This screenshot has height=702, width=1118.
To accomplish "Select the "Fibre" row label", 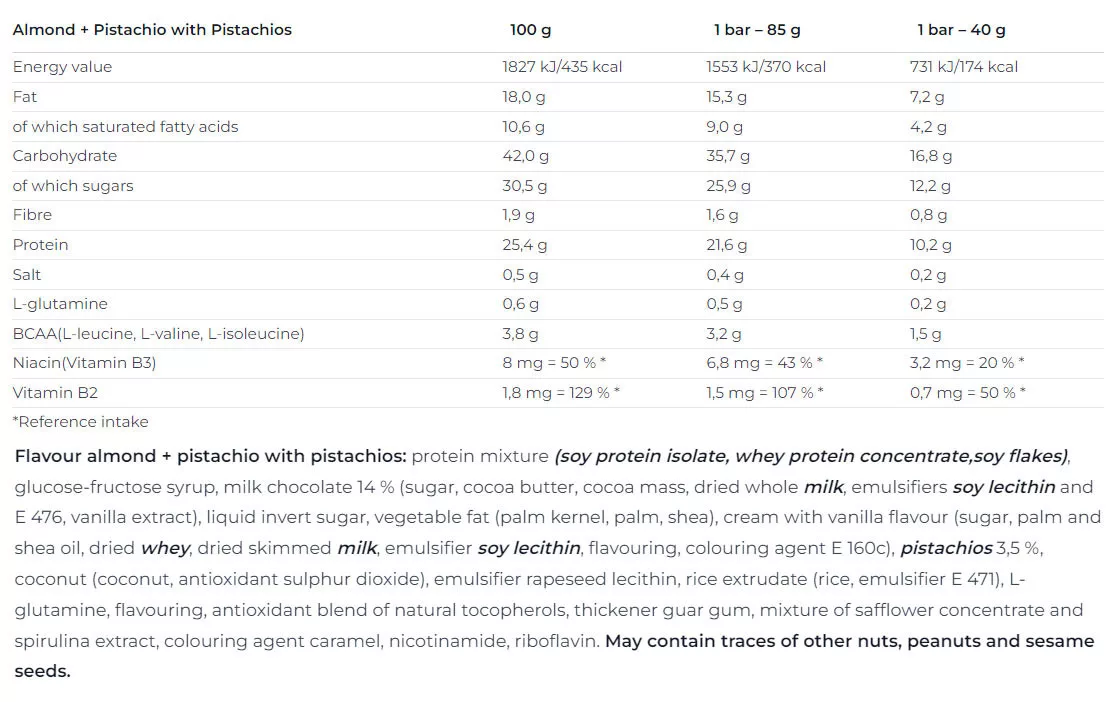I will click(x=32, y=215).
